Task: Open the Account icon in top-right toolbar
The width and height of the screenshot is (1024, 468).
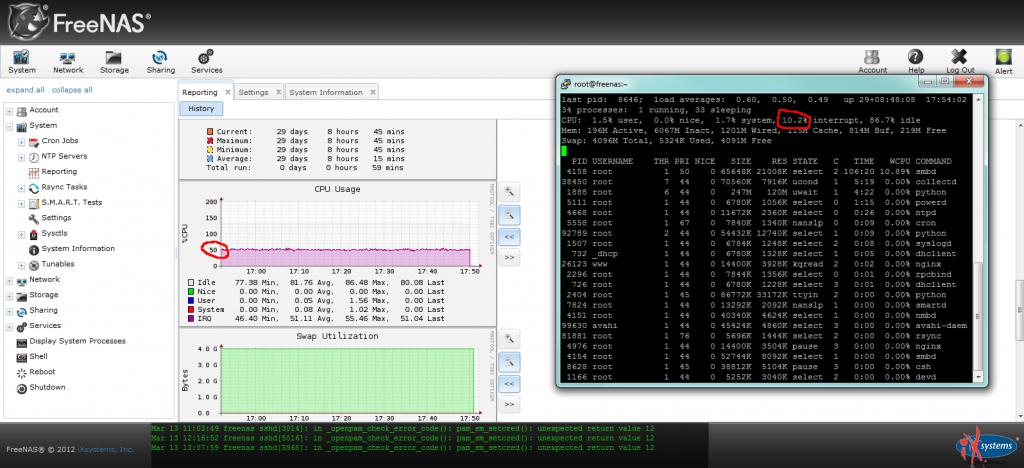Action: click(x=872, y=61)
